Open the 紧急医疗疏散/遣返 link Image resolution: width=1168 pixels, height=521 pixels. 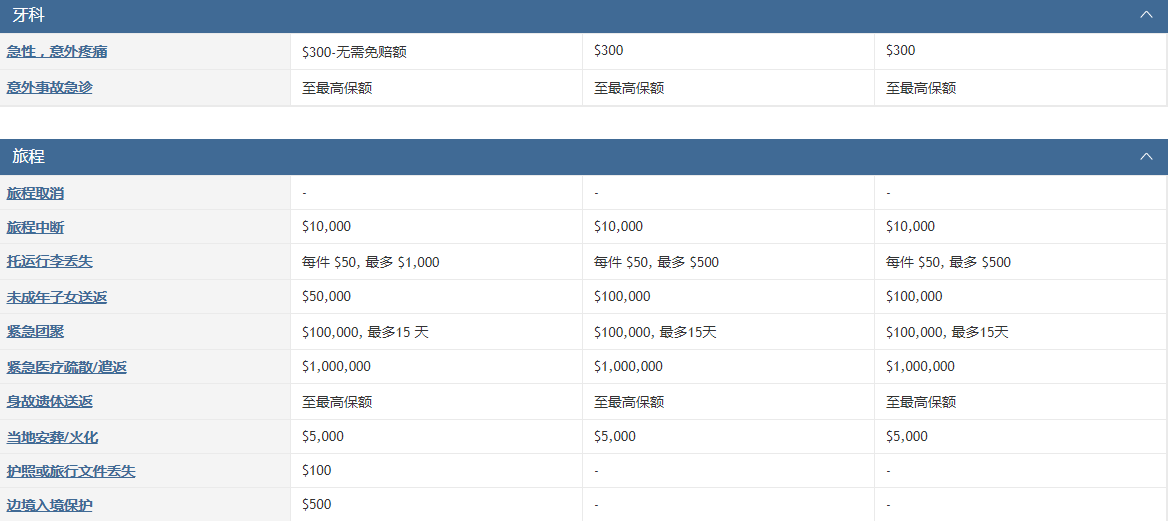click(66, 367)
